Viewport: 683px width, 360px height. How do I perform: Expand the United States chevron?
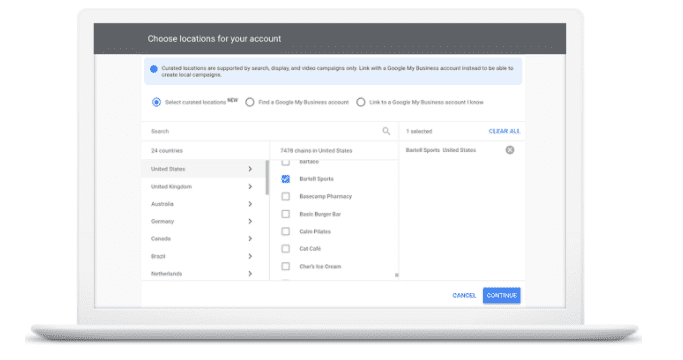[x=250, y=169]
